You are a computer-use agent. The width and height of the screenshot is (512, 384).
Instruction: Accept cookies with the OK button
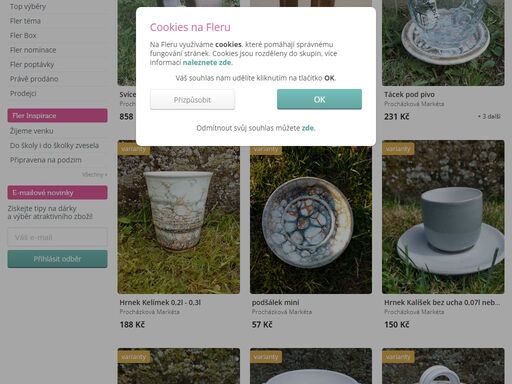[319, 99]
